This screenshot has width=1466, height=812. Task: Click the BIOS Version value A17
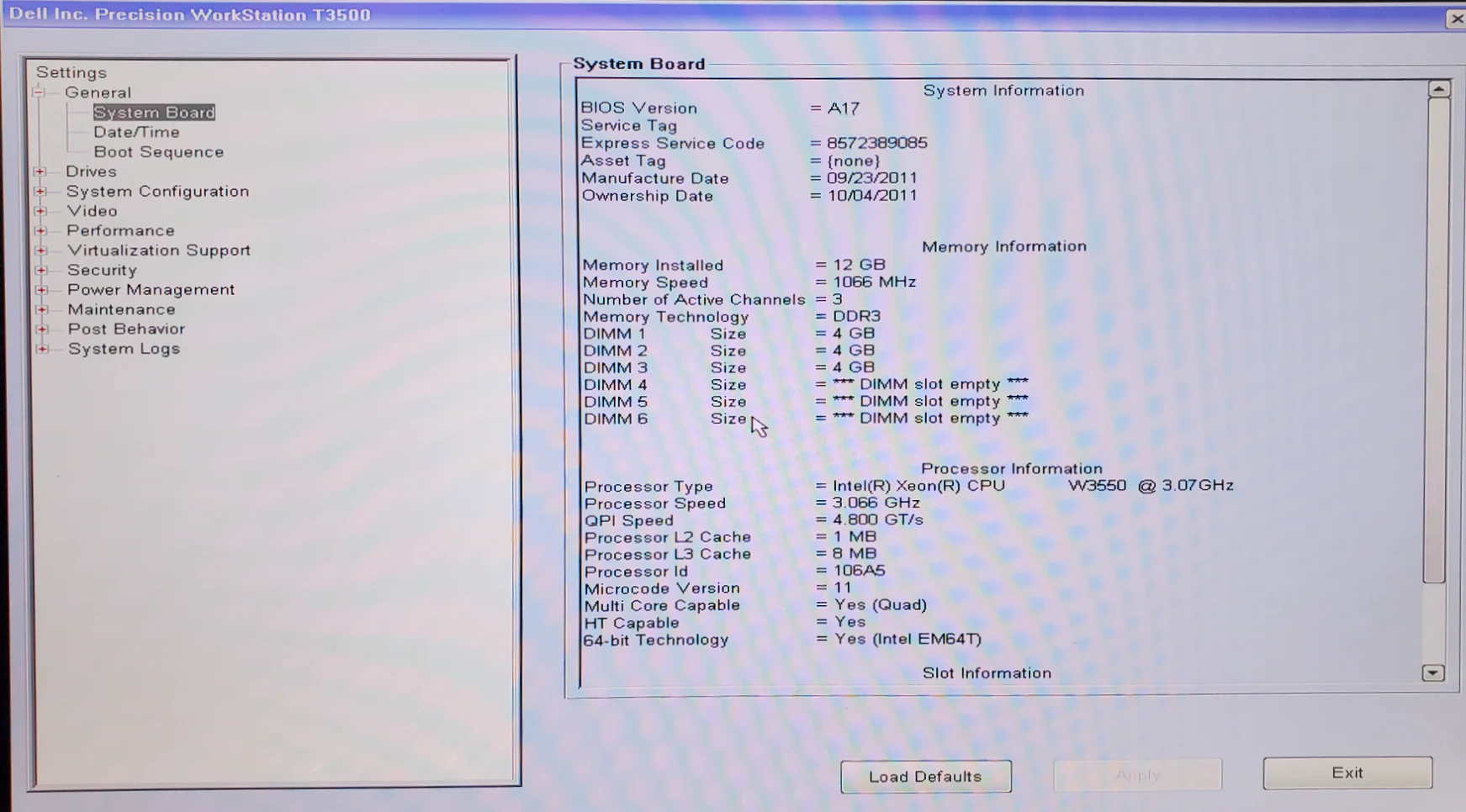(844, 108)
